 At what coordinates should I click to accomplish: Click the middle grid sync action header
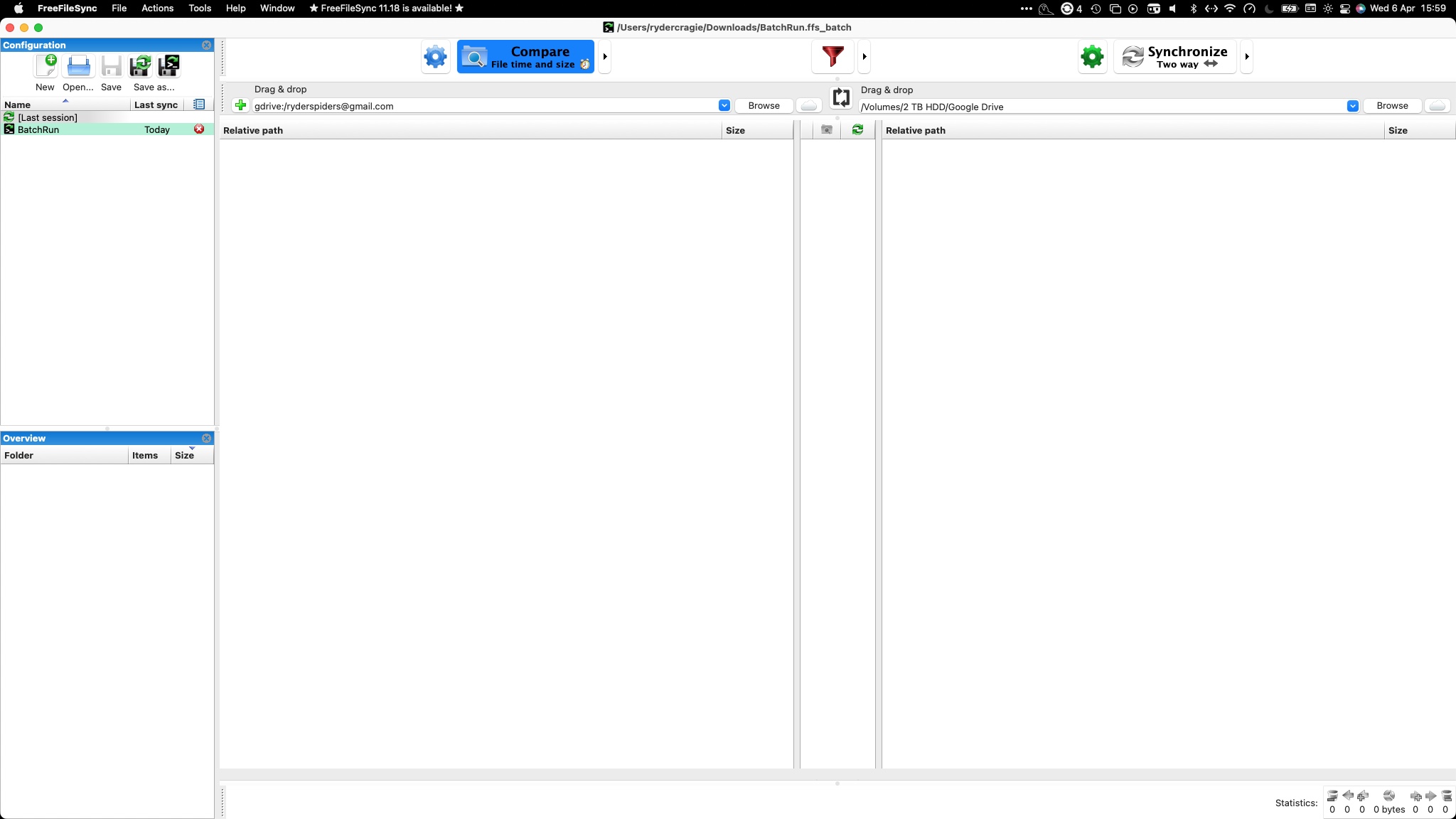[x=857, y=130]
